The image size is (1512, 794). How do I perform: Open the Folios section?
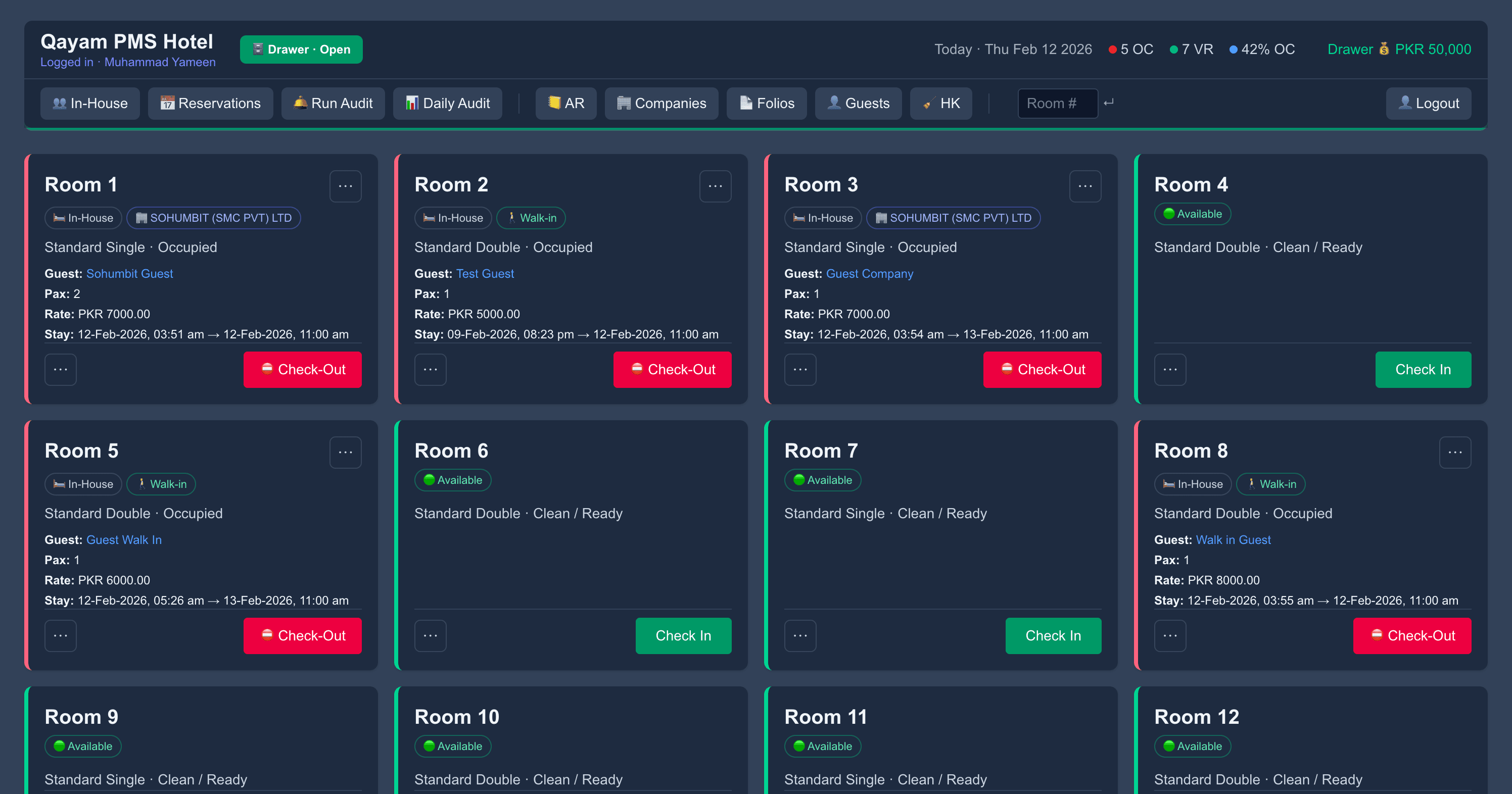(x=767, y=103)
